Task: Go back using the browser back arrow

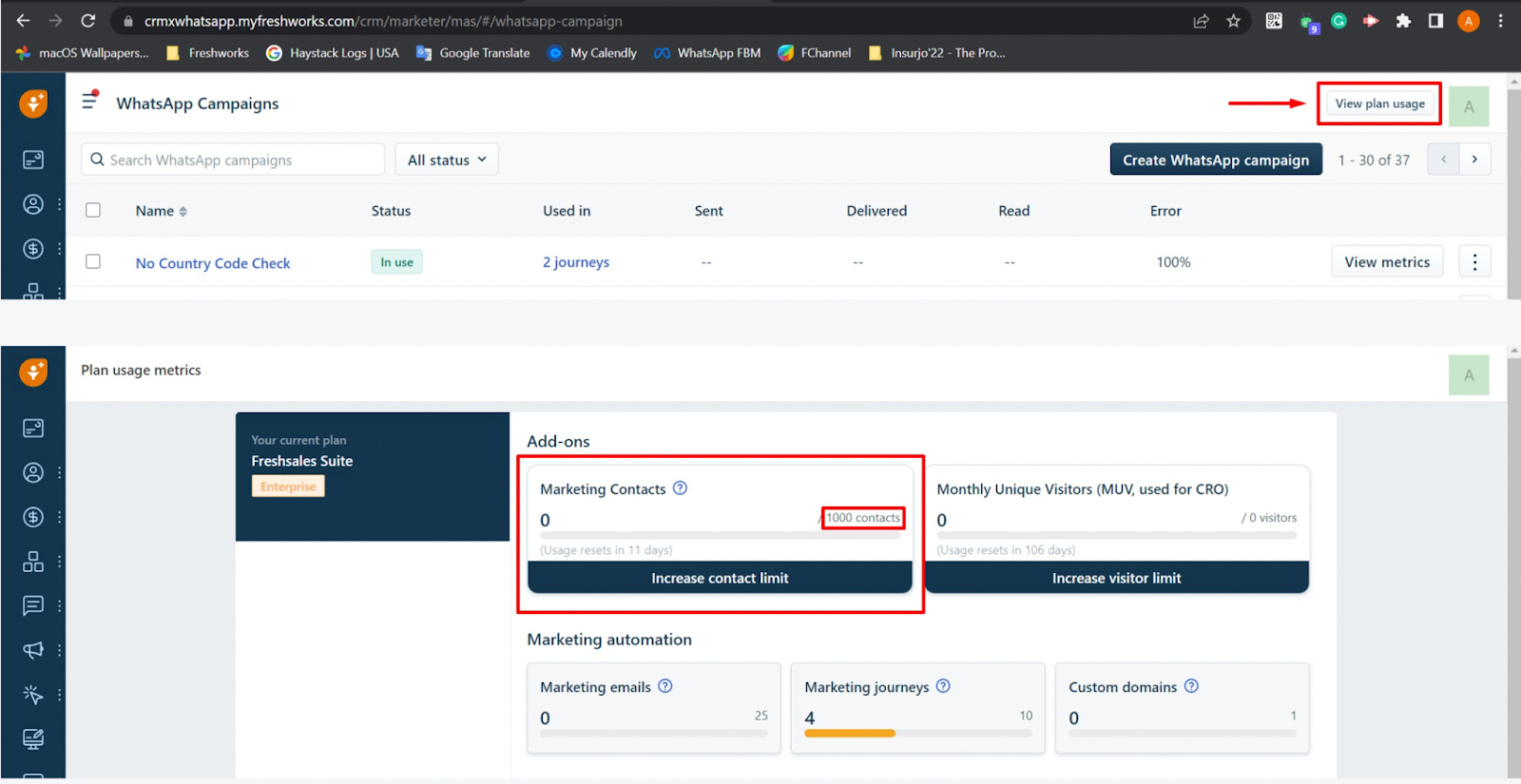Action: [23, 21]
